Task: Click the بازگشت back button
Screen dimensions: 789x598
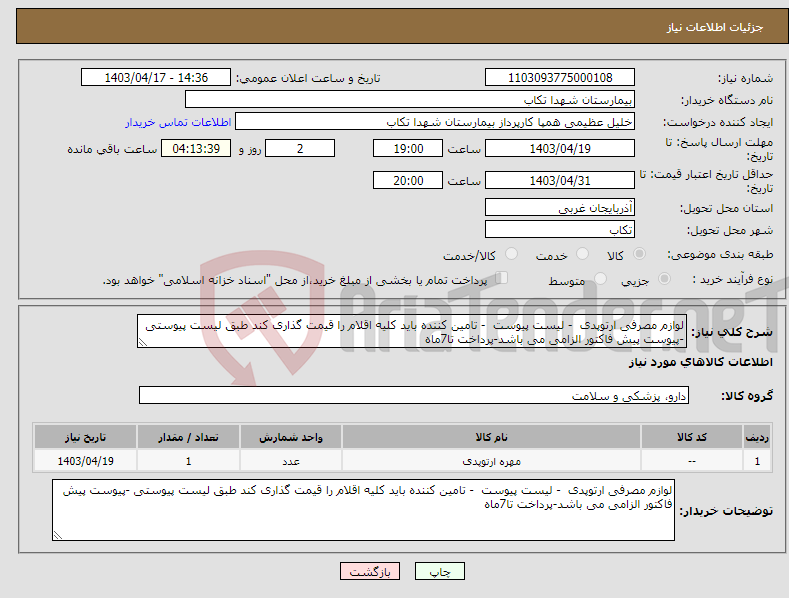Action: 370,571
